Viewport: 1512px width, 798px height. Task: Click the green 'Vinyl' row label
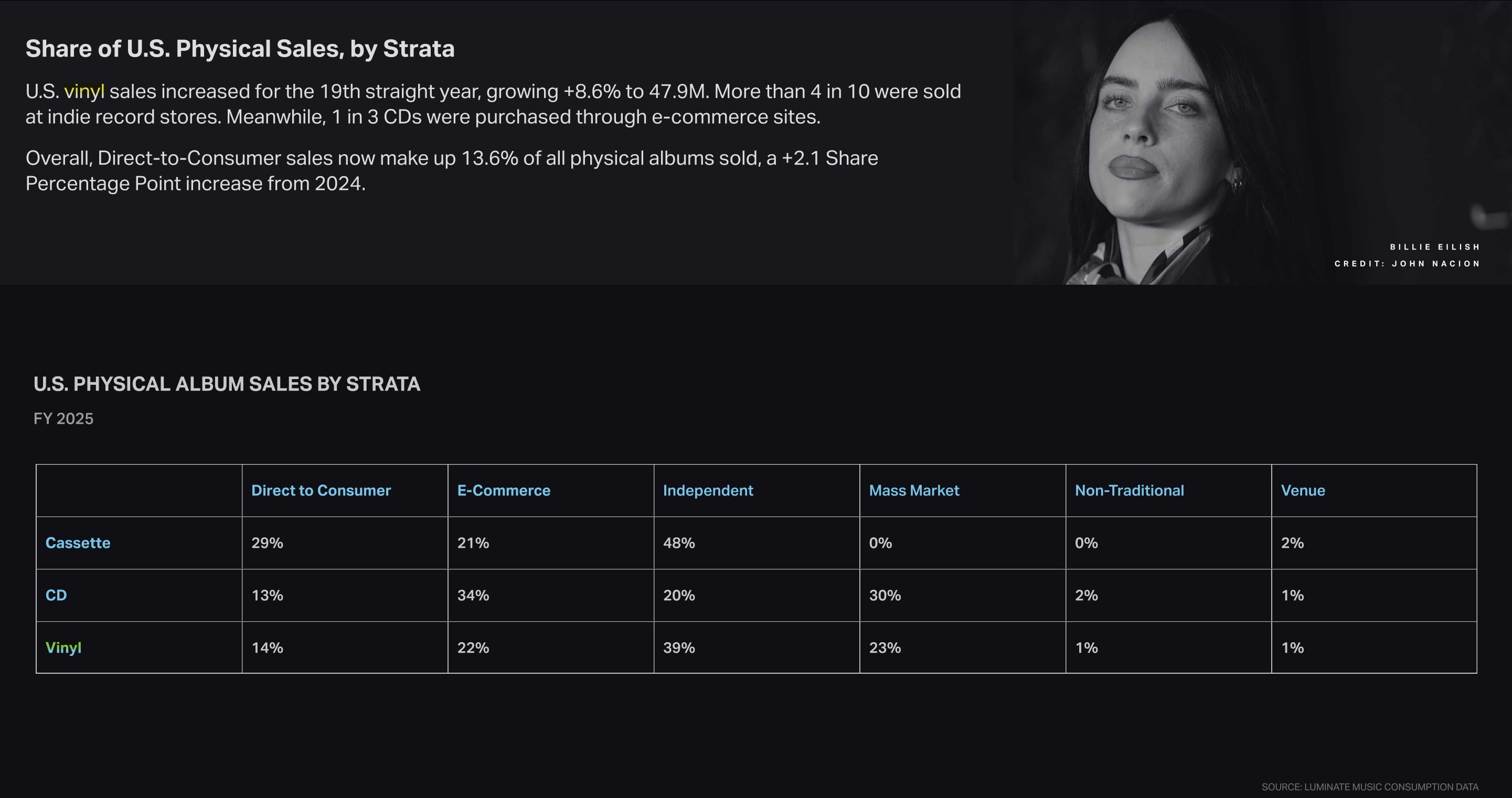click(x=63, y=648)
